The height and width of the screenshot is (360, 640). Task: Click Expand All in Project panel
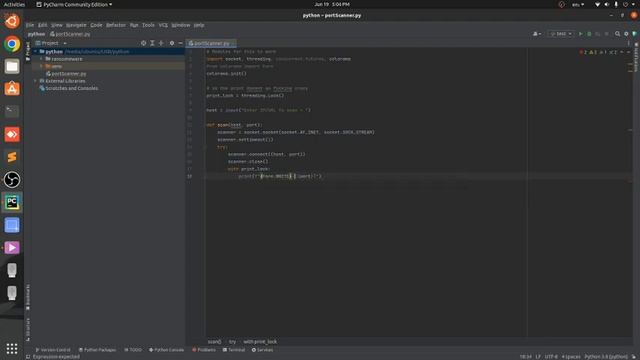tap(152, 43)
